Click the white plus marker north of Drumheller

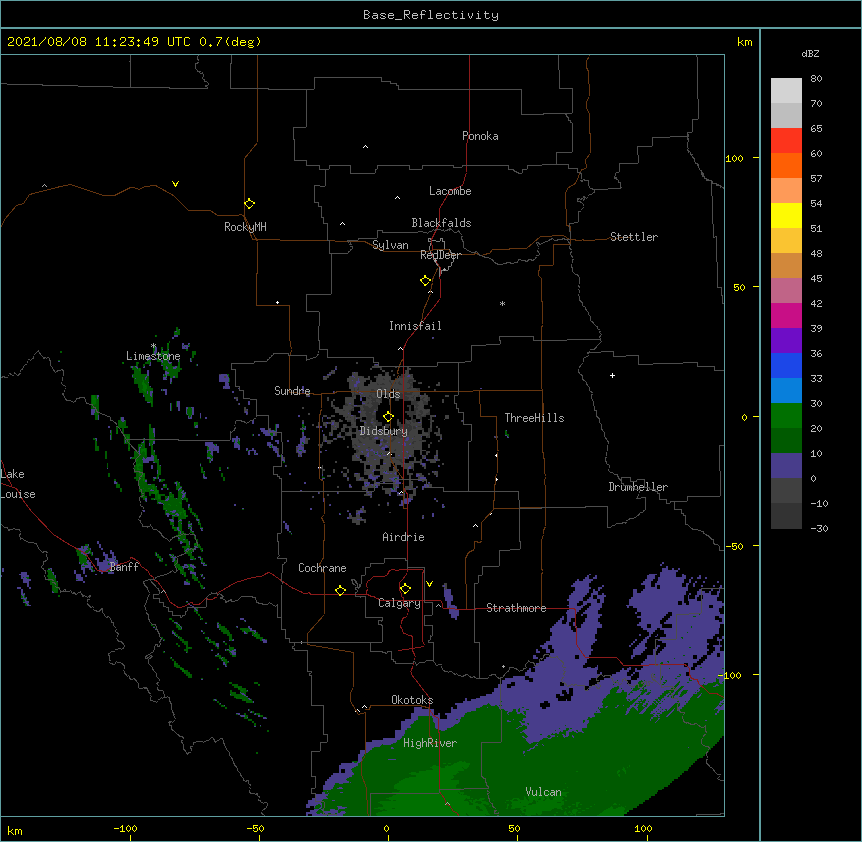612,375
